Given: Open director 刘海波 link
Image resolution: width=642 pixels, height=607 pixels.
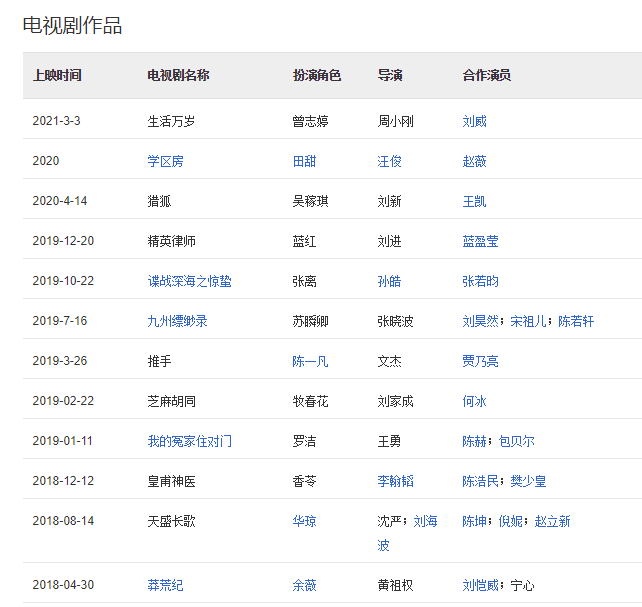Looking at the screenshot, I should click(x=425, y=521).
